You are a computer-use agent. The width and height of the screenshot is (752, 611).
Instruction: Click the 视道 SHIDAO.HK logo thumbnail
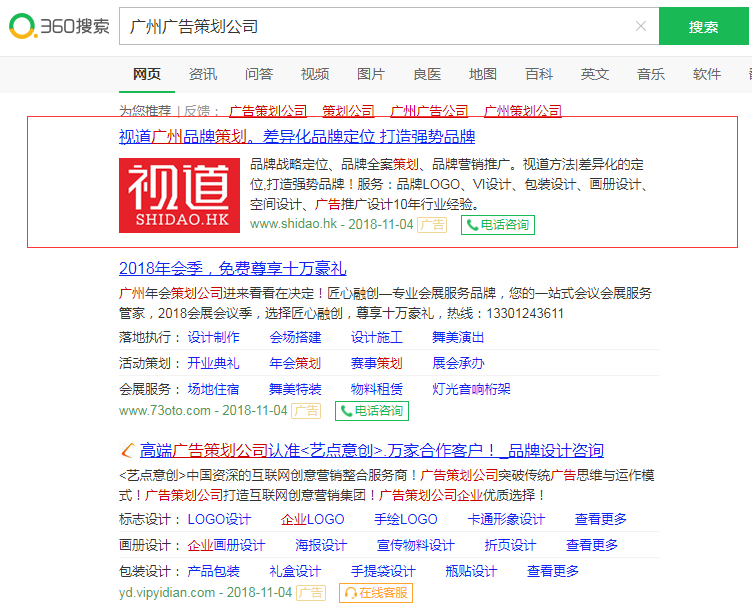tap(179, 195)
